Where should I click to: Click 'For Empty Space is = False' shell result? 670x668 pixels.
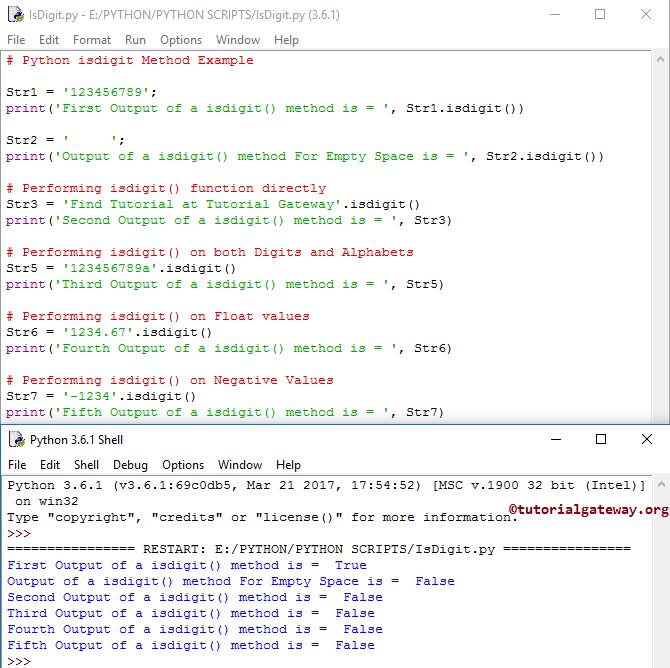click(231, 581)
